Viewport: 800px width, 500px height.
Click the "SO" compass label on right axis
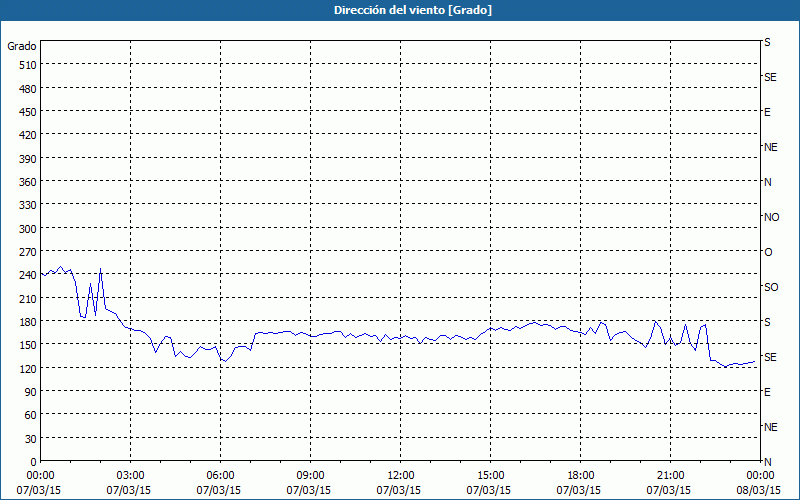coord(771,287)
